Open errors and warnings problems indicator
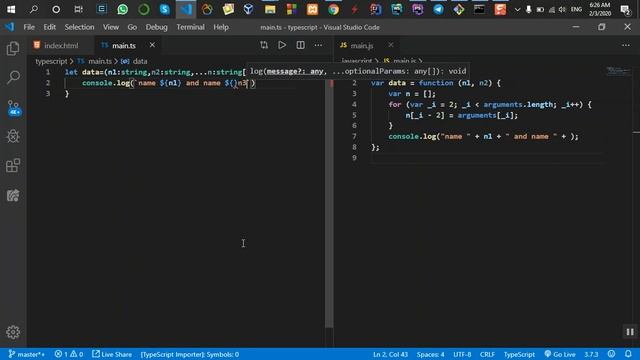 (x=69, y=354)
